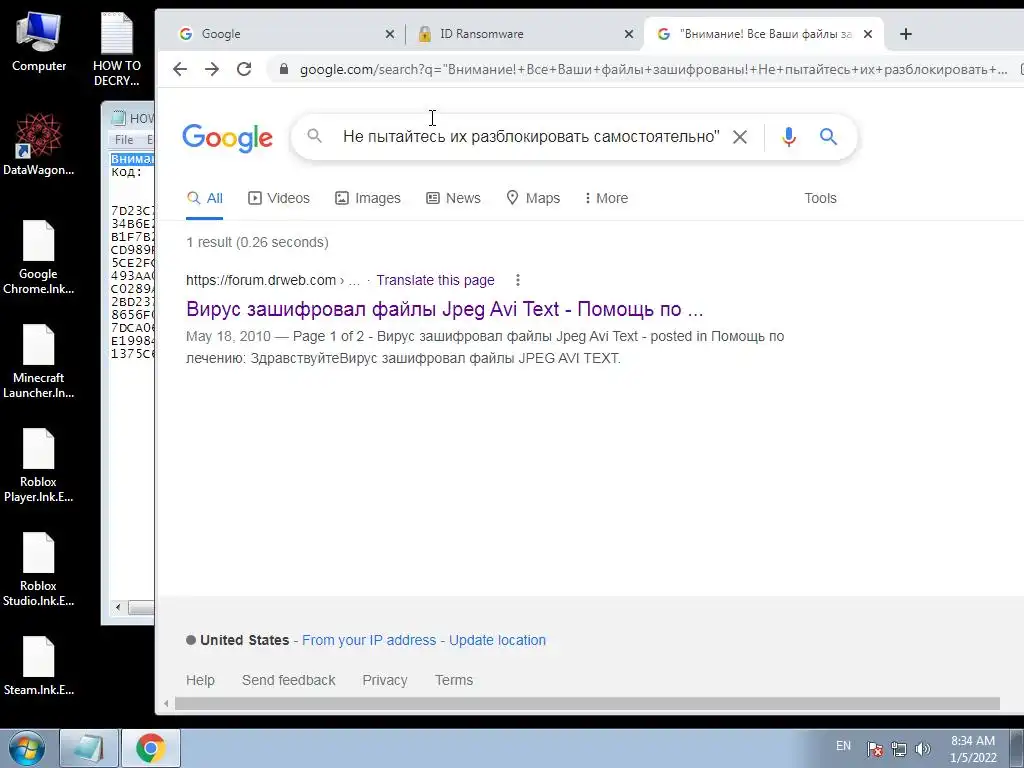This screenshot has height=768, width=1024.
Task: Click the left arrow of Chrome's horizontal scrollbar
Action: coord(166,703)
